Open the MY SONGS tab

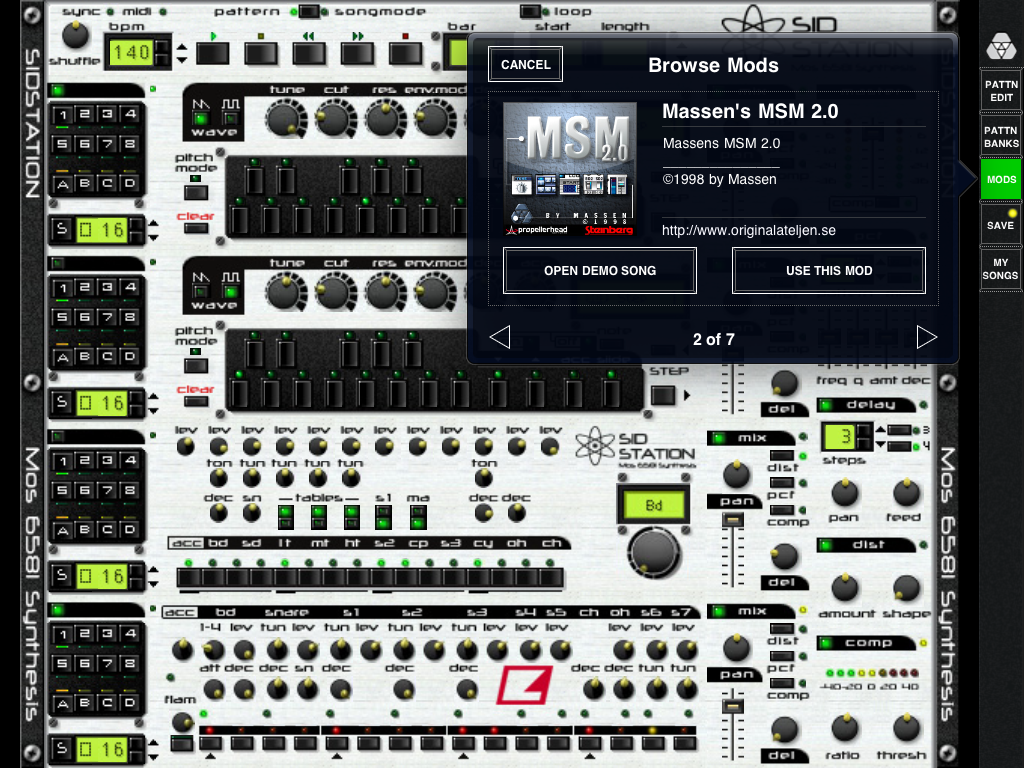click(x=1000, y=269)
